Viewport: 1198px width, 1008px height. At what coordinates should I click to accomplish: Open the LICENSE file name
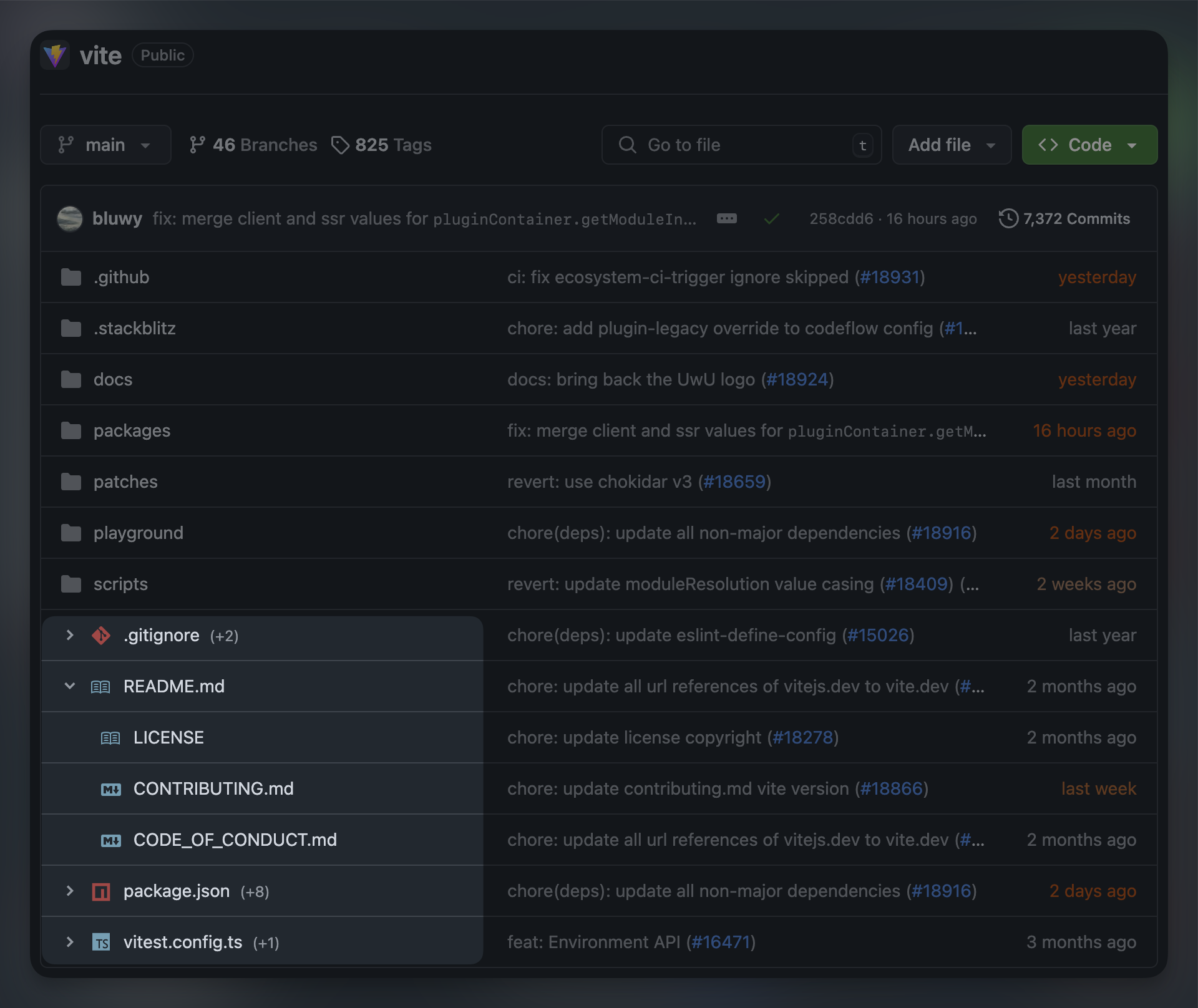click(168, 737)
